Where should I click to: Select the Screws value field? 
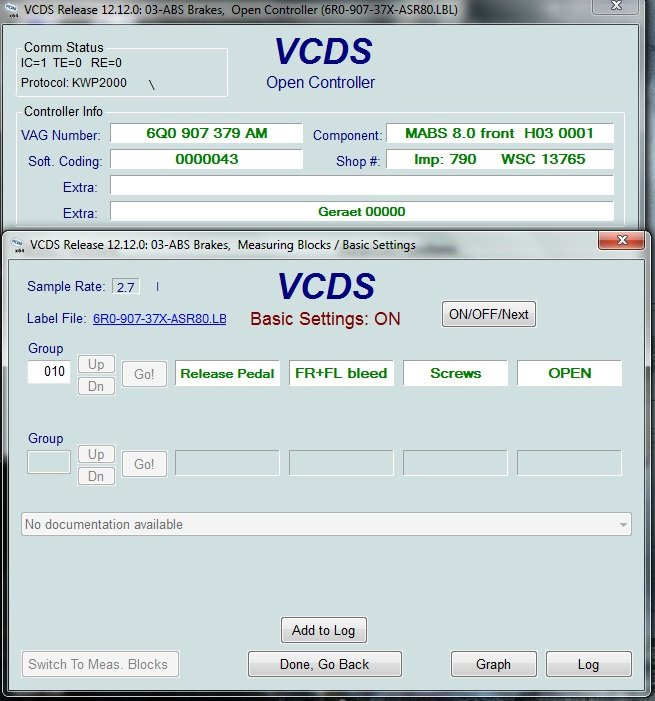[456, 373]
